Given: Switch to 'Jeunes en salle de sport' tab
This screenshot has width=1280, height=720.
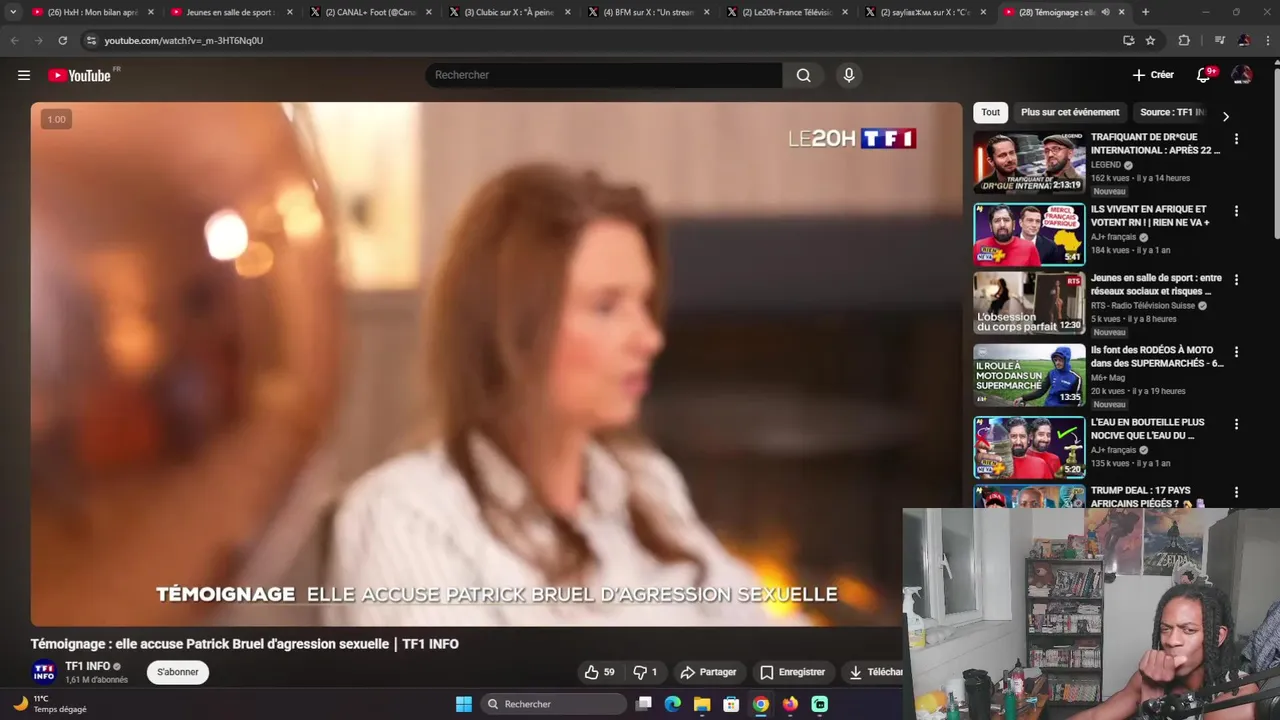Looking at the screenshot, I should tap(232, 12).
